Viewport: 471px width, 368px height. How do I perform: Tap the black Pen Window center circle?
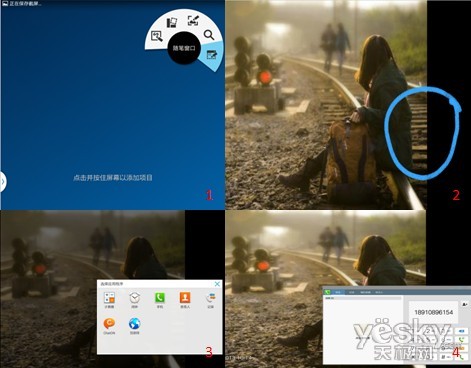(x=184, y=48)
